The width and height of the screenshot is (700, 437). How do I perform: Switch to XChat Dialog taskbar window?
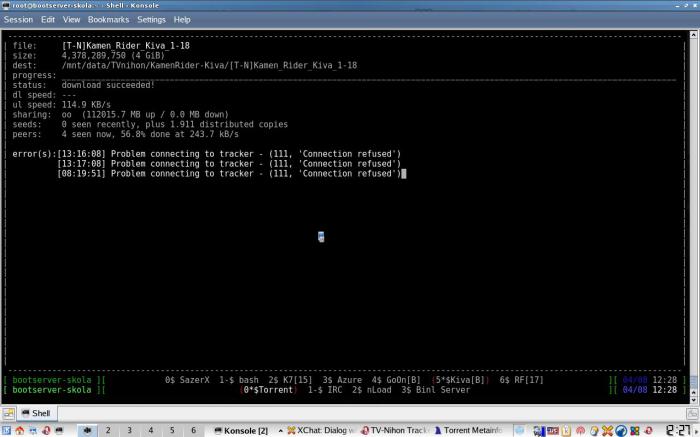[321, 431]
